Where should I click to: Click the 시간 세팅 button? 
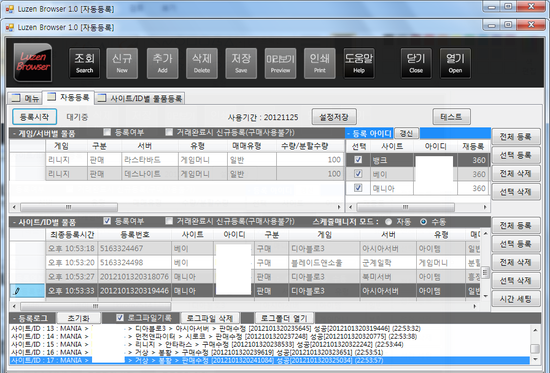(x=516, y=299)
